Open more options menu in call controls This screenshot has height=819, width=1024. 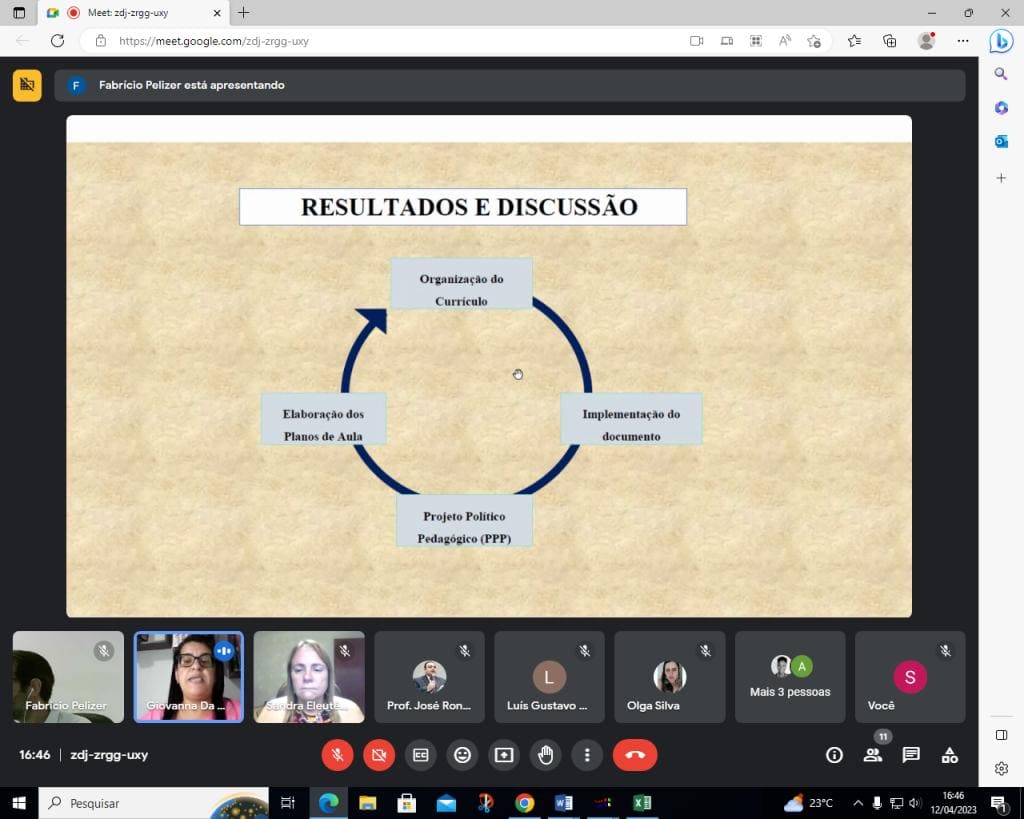coord(587,755)
